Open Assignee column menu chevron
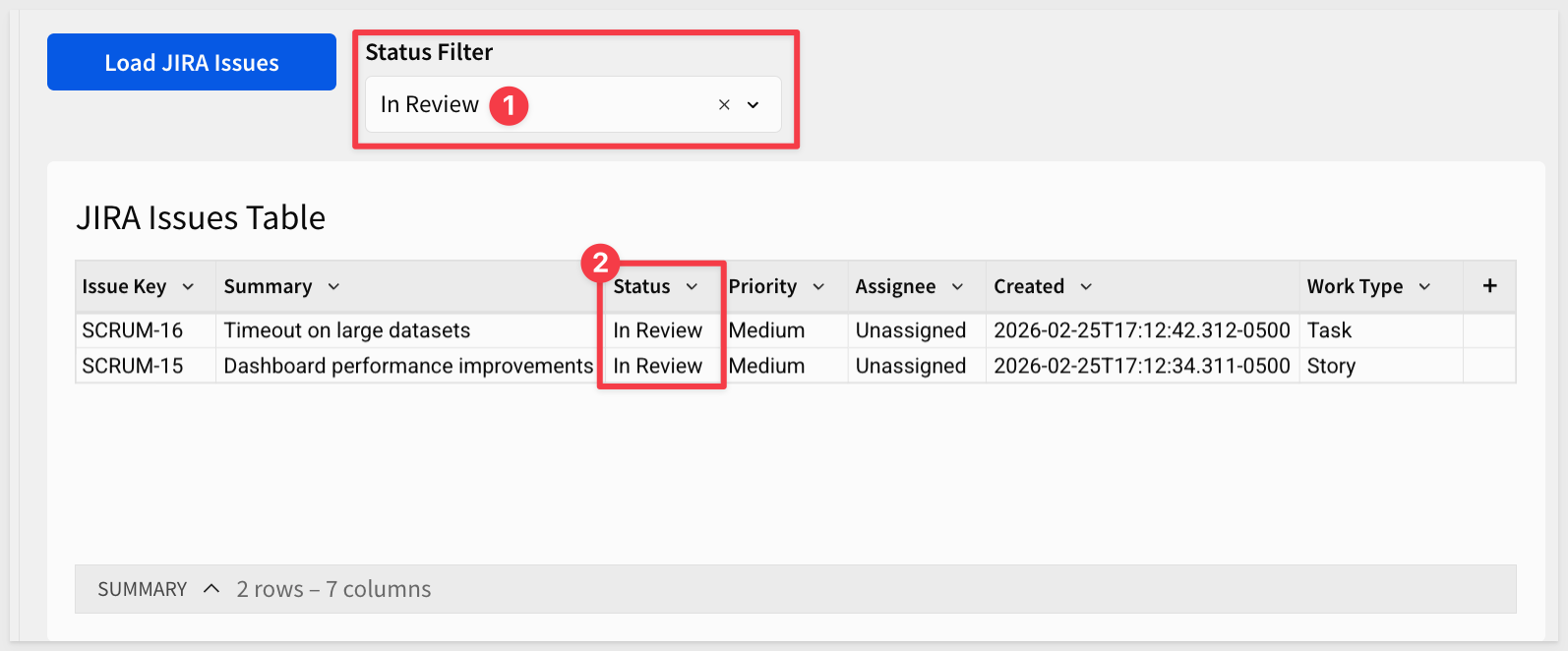The width and height of the screenshot is (1568, 651). (957, 286)
